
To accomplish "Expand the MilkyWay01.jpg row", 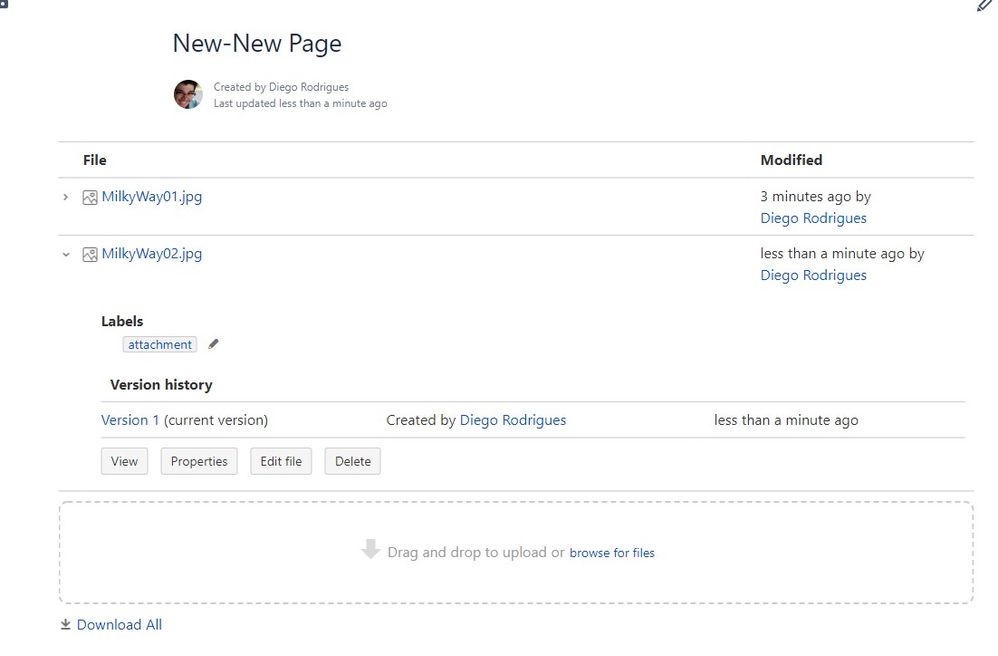I will pyautogui.click(x=66, y=197).
